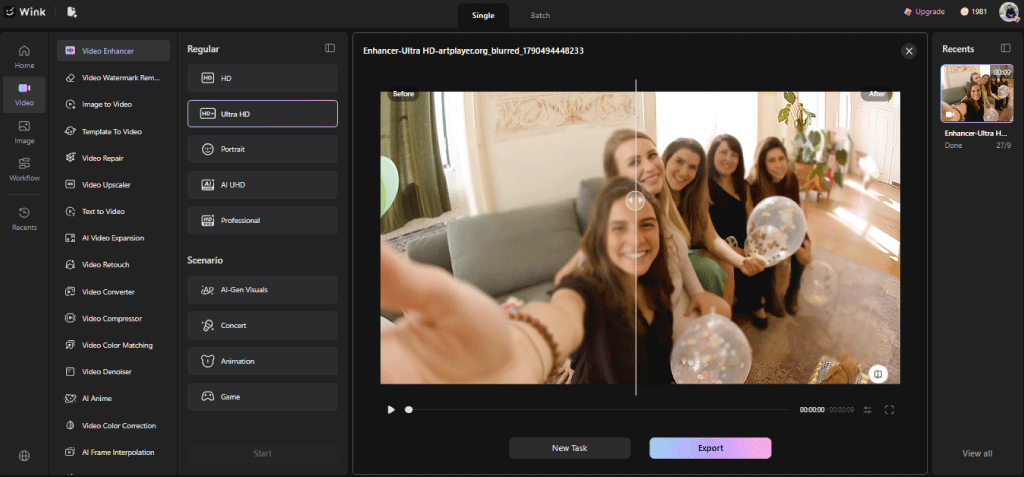Click the video file name title
Viewport: 1024px width, 477px height.
[473, 50]
